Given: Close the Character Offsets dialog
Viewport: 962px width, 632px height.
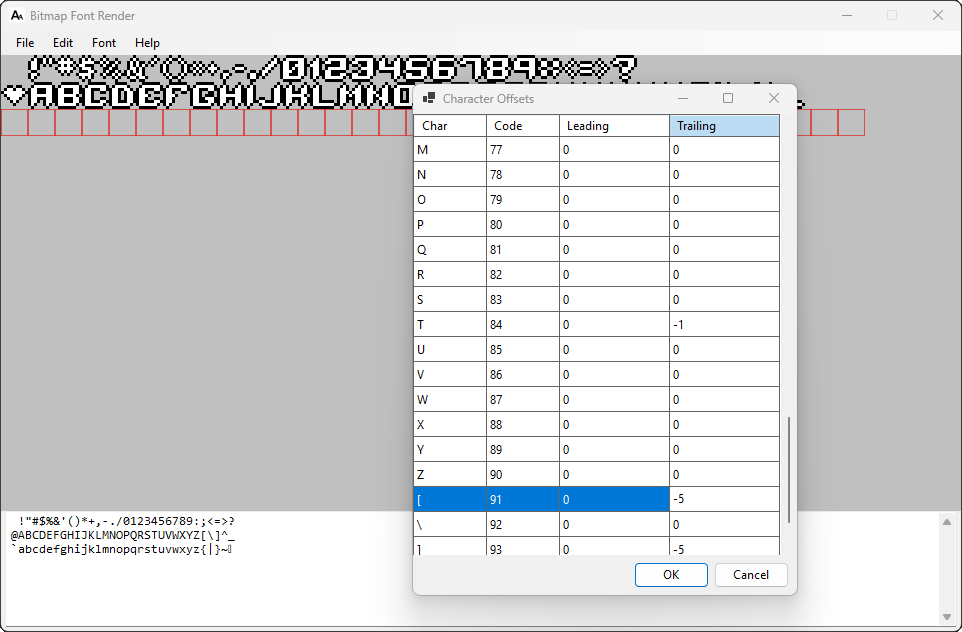Looking at the screenshot, I should [x=774, y=98].
